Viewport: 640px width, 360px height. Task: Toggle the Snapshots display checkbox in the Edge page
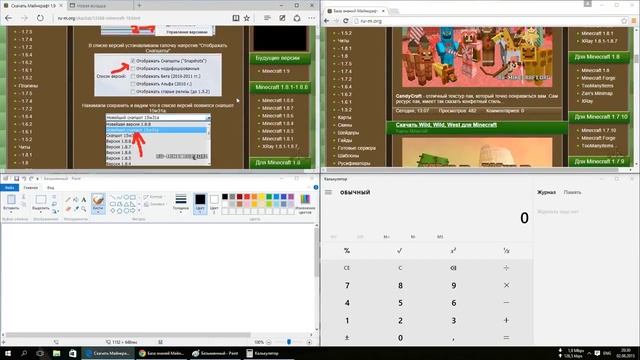pyautogui.click(x=133, y=60)
